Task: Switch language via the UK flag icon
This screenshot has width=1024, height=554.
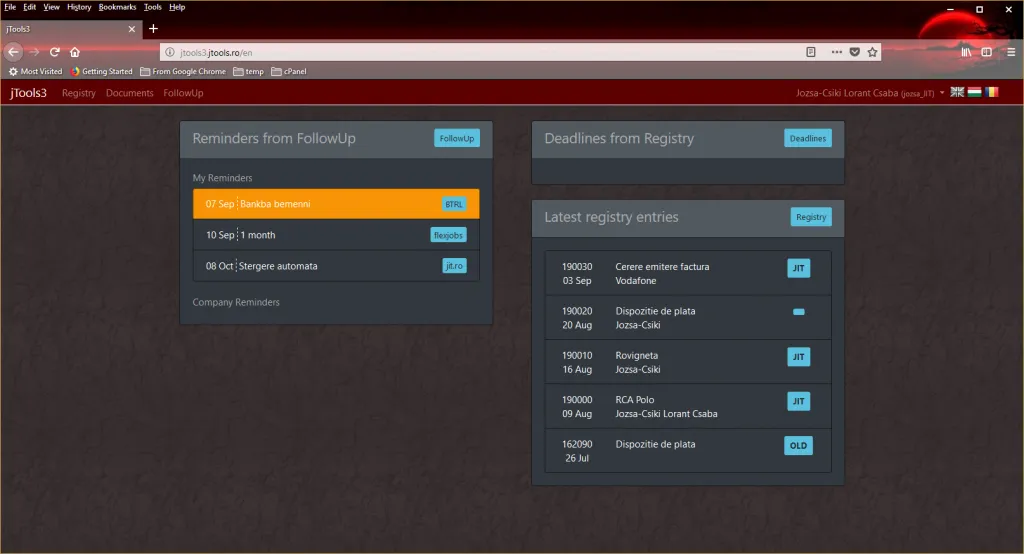Action: 957,92
